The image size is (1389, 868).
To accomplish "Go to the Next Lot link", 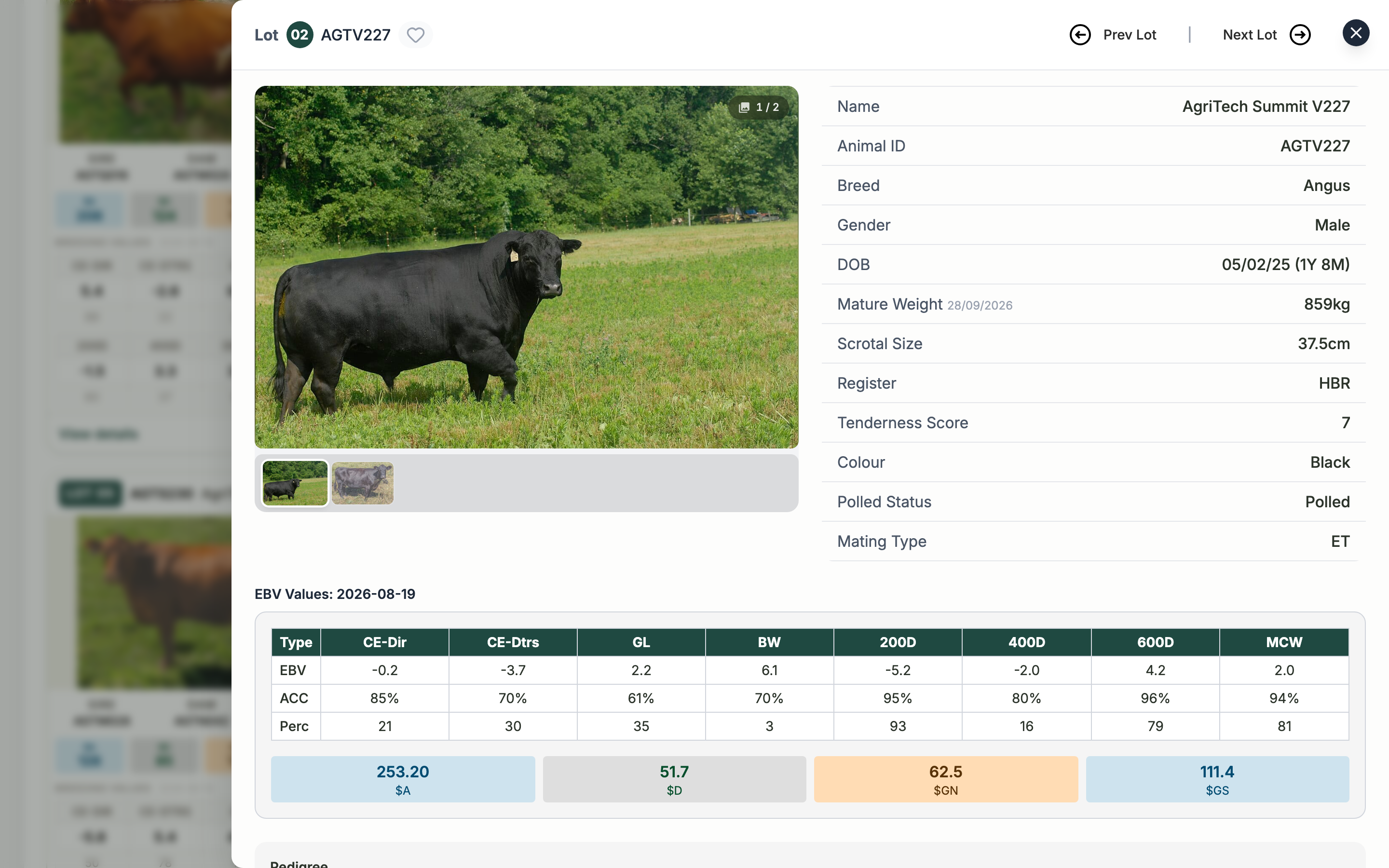I will coord(1250,35).
